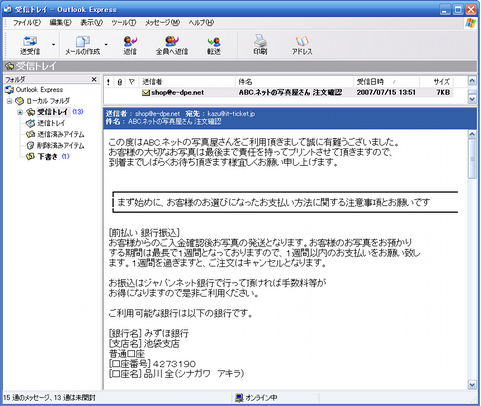Click the Outlook Express title bar icon

coord(8,9)
